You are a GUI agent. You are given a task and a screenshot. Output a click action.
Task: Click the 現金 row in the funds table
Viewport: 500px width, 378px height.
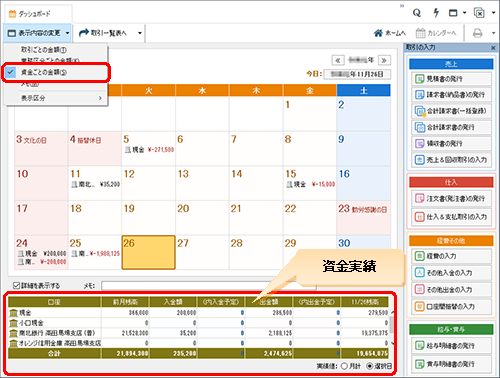pos(198,313)
